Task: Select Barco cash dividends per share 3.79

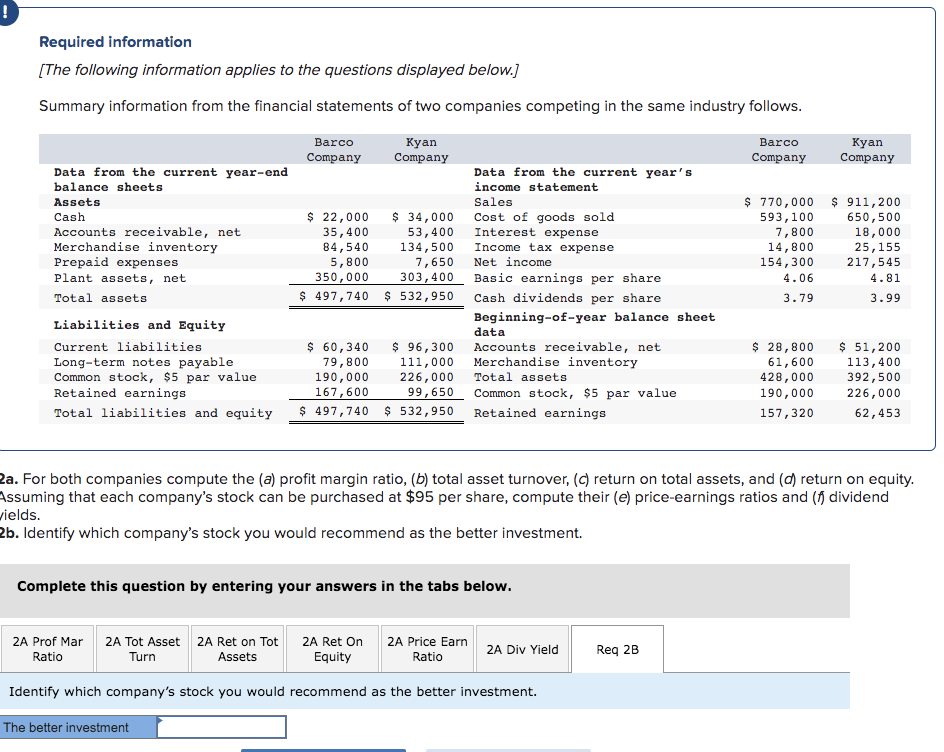Action: click(798, 298)
